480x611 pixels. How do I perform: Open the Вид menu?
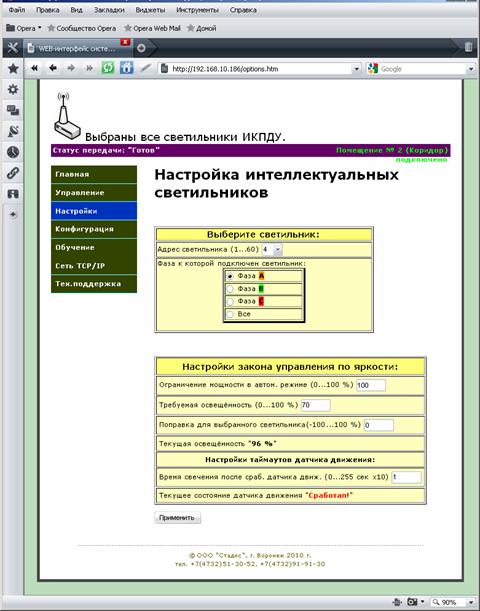click(76, 10)
